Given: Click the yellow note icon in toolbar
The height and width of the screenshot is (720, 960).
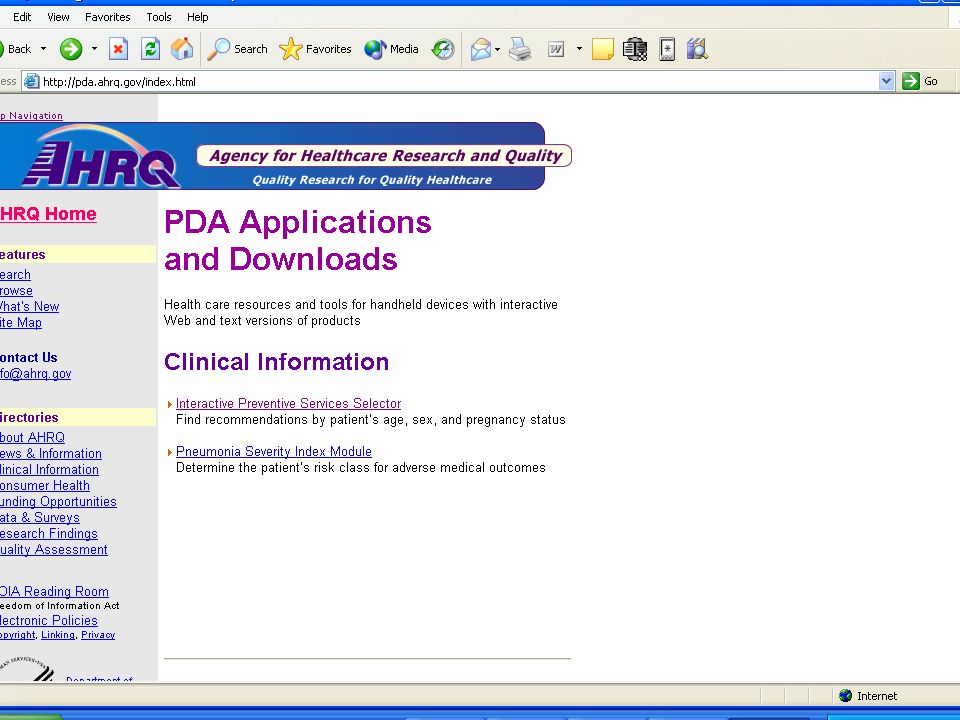Looking at the screenshot, I should pos(602,49).
